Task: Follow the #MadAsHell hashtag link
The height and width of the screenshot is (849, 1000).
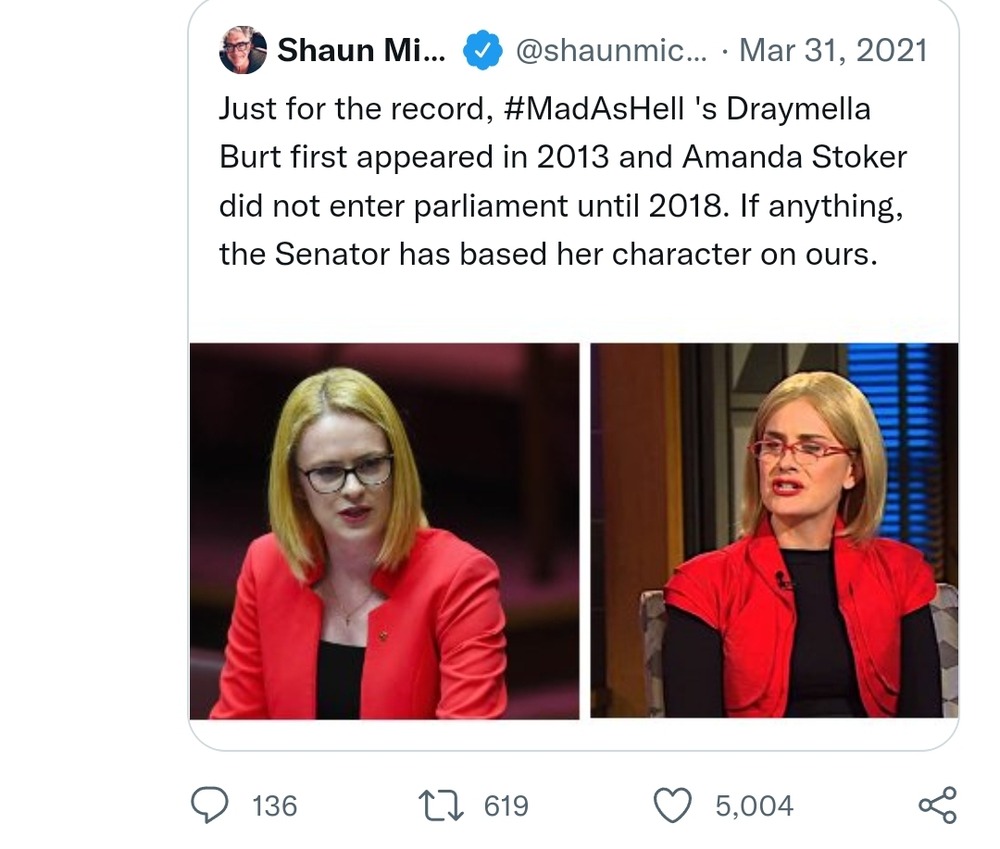Action: pyautogui.click(x=577, y=108)
